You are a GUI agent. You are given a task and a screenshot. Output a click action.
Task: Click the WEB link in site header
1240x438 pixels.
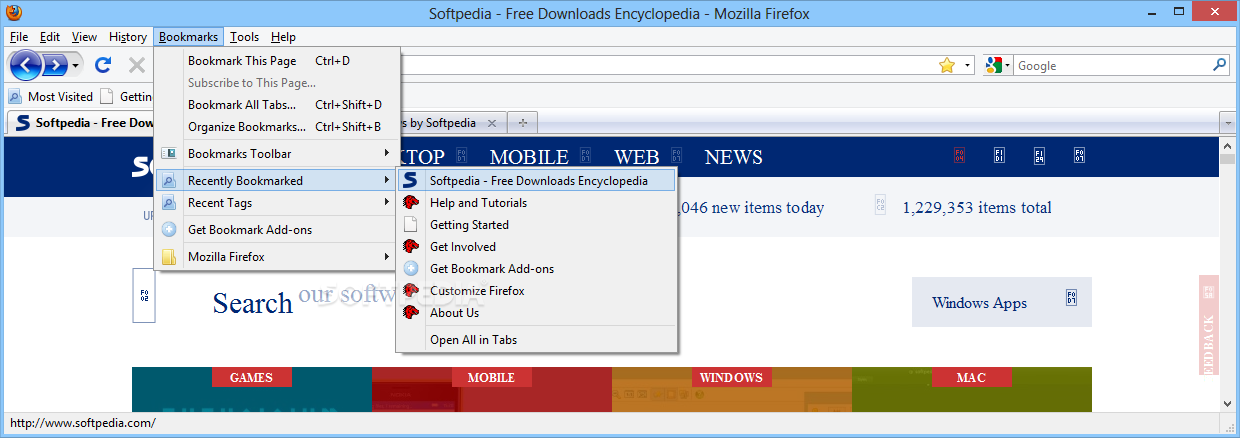click(x=637, y=157)
